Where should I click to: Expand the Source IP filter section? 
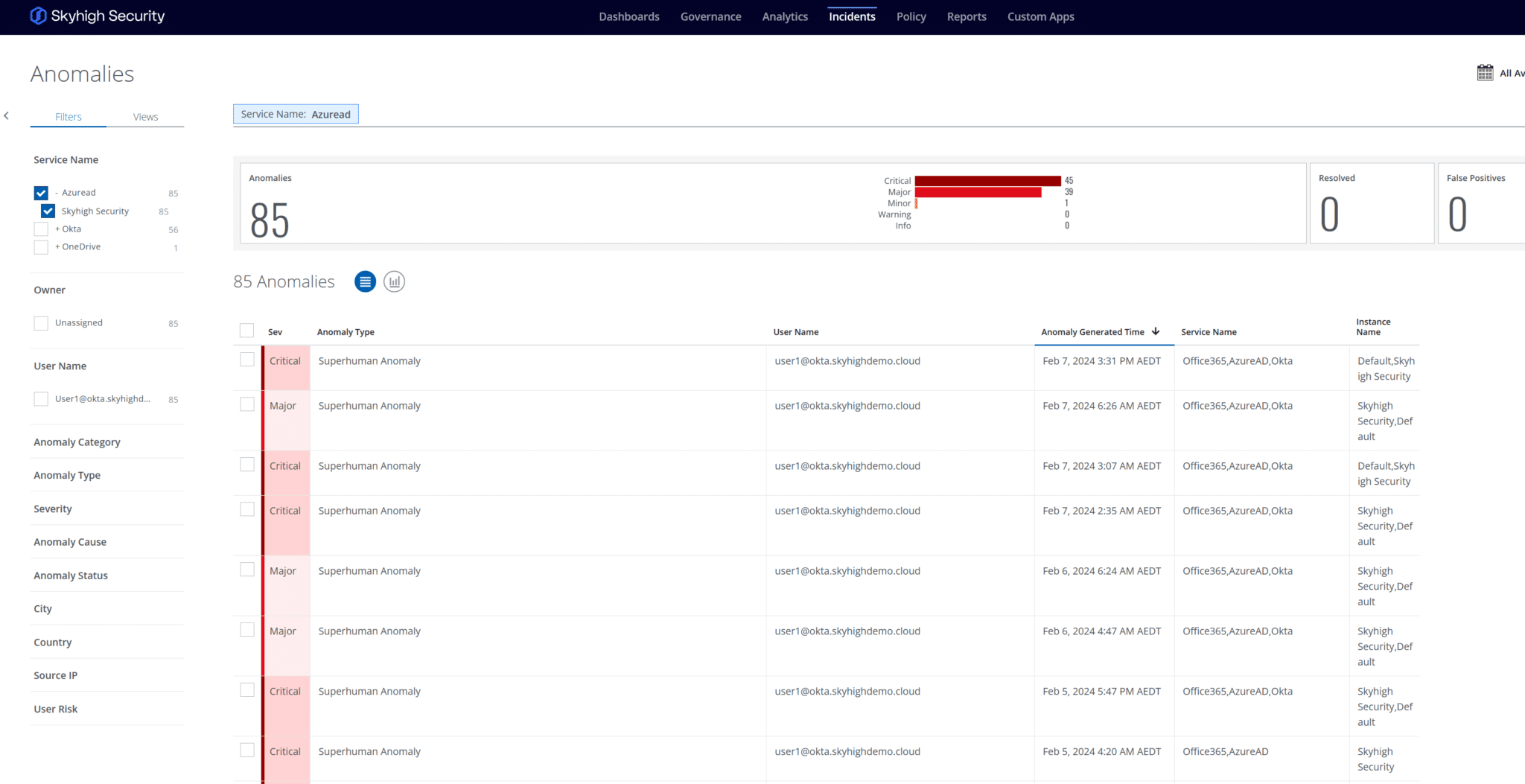tap(56, 676)
